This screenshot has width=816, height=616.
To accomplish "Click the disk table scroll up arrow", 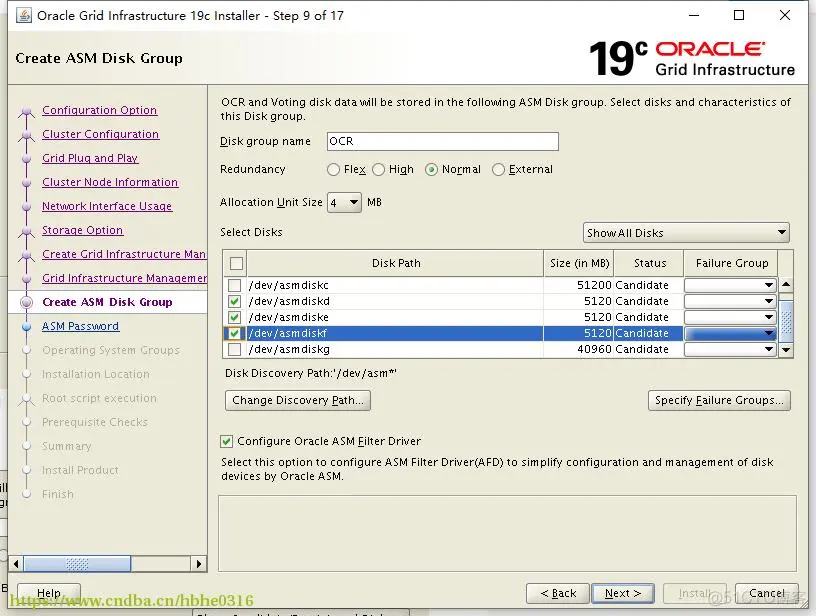I will pyautogui.click(x=786, y=285).
